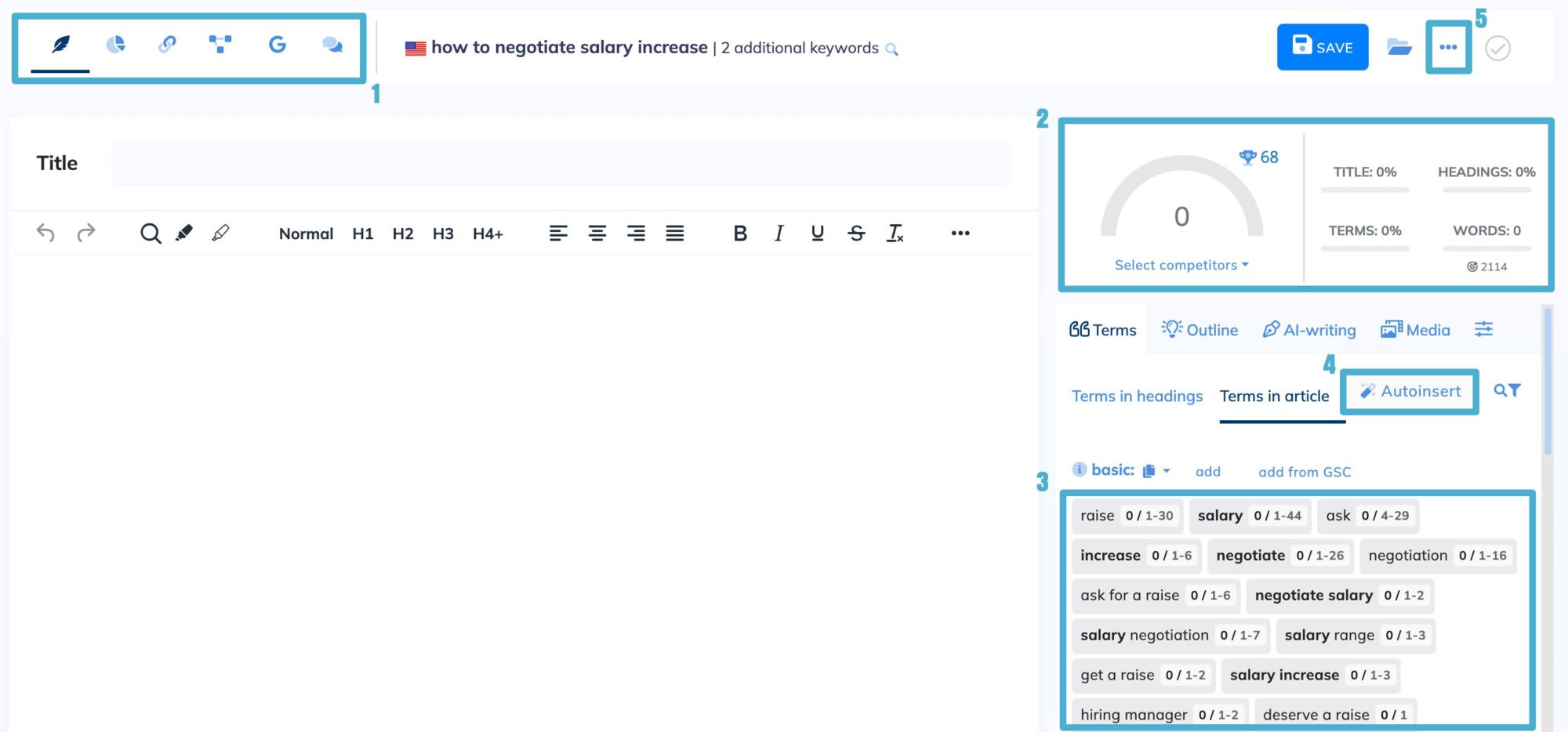This screenshot has height=732, width=1568.
Task: Open the three-dot more options menu
Action: coord(1448,48)
